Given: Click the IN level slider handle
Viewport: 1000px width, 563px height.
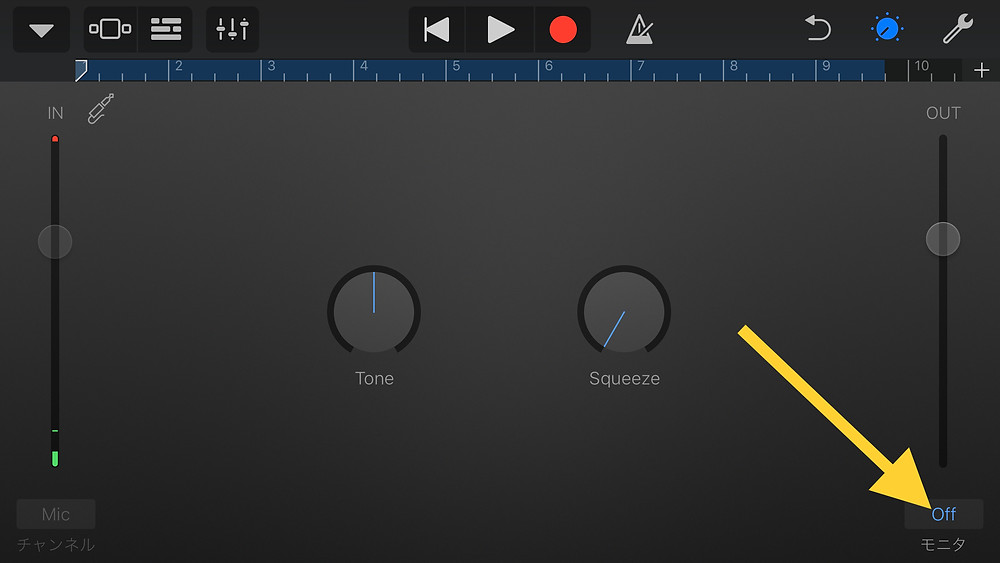Looking at the screenshot, I should [55, 242].
